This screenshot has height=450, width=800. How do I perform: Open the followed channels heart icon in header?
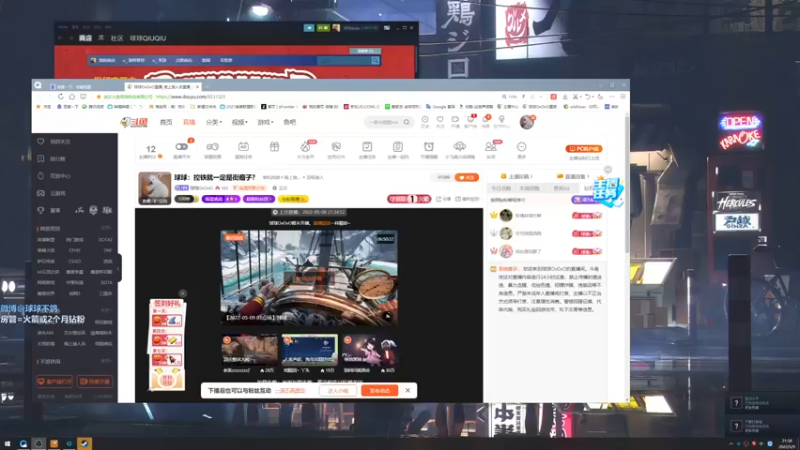click(440, 119)
